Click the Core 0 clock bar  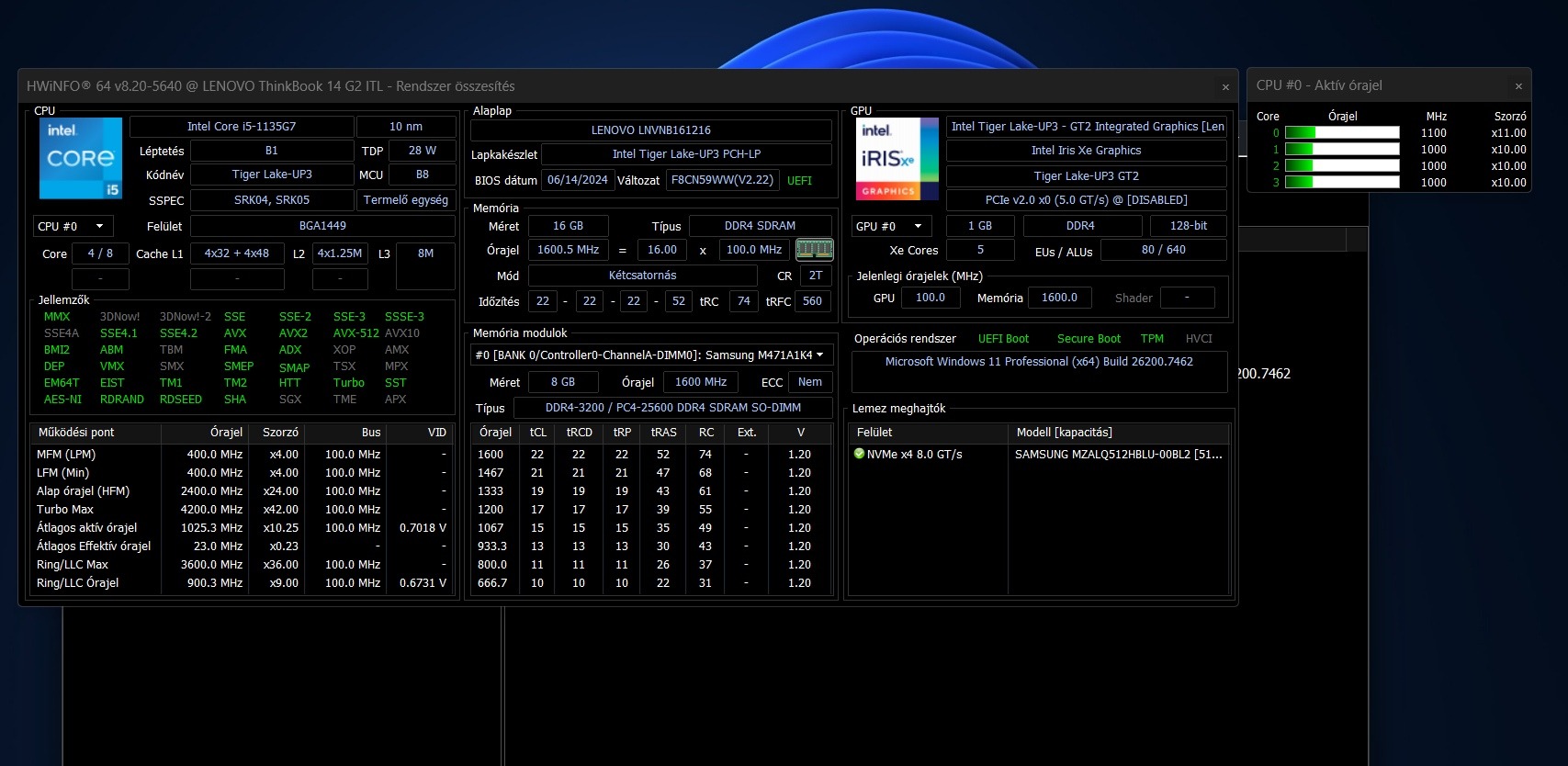(1342, 133)
